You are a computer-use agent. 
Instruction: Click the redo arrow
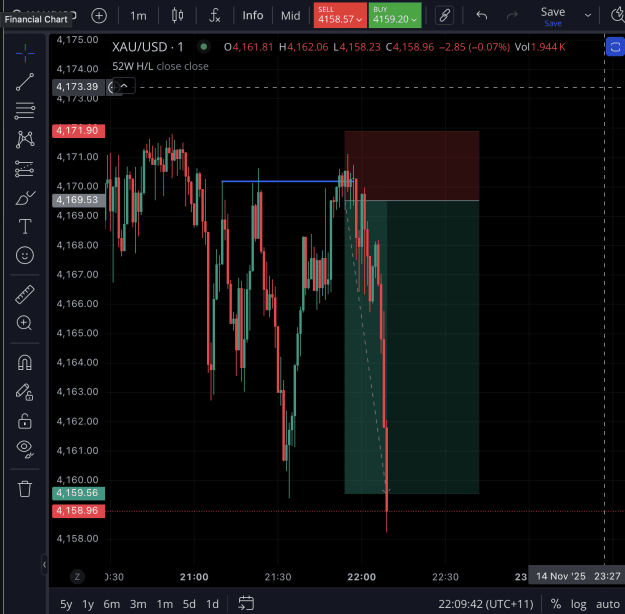(x=512, y=16)
